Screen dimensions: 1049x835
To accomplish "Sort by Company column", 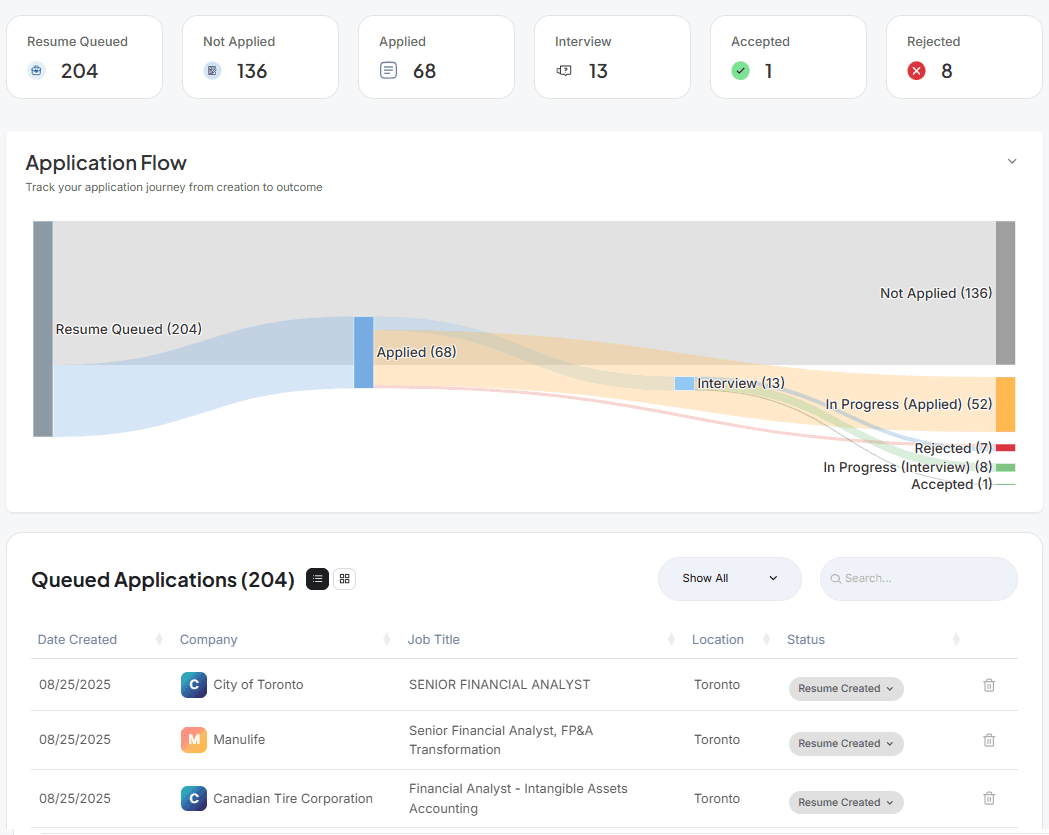I will click(208, 640).
